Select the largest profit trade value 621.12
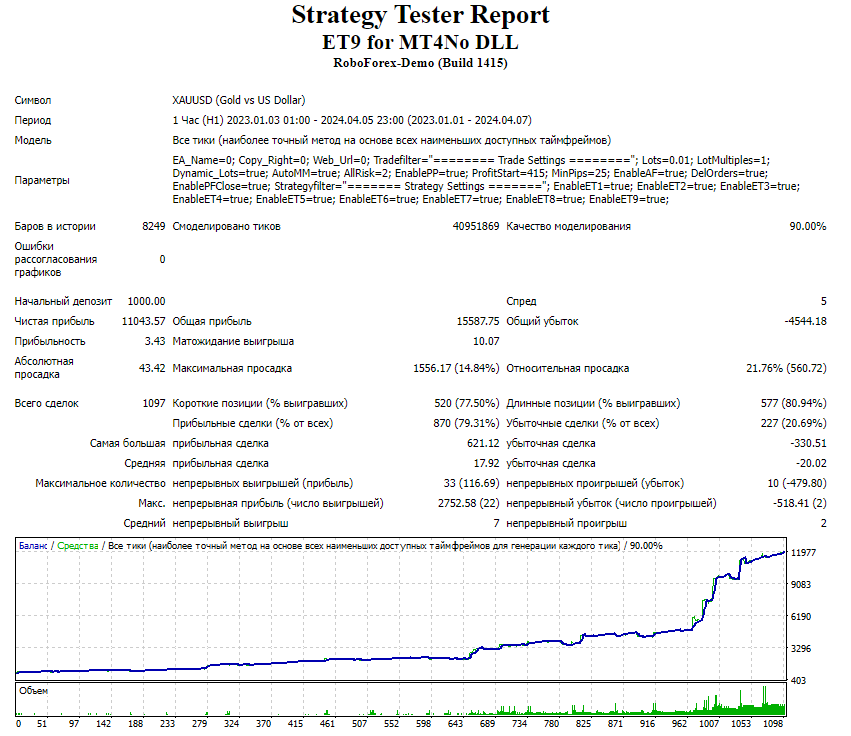The height and width of the screenshot is (736, 851). point(483,443)
